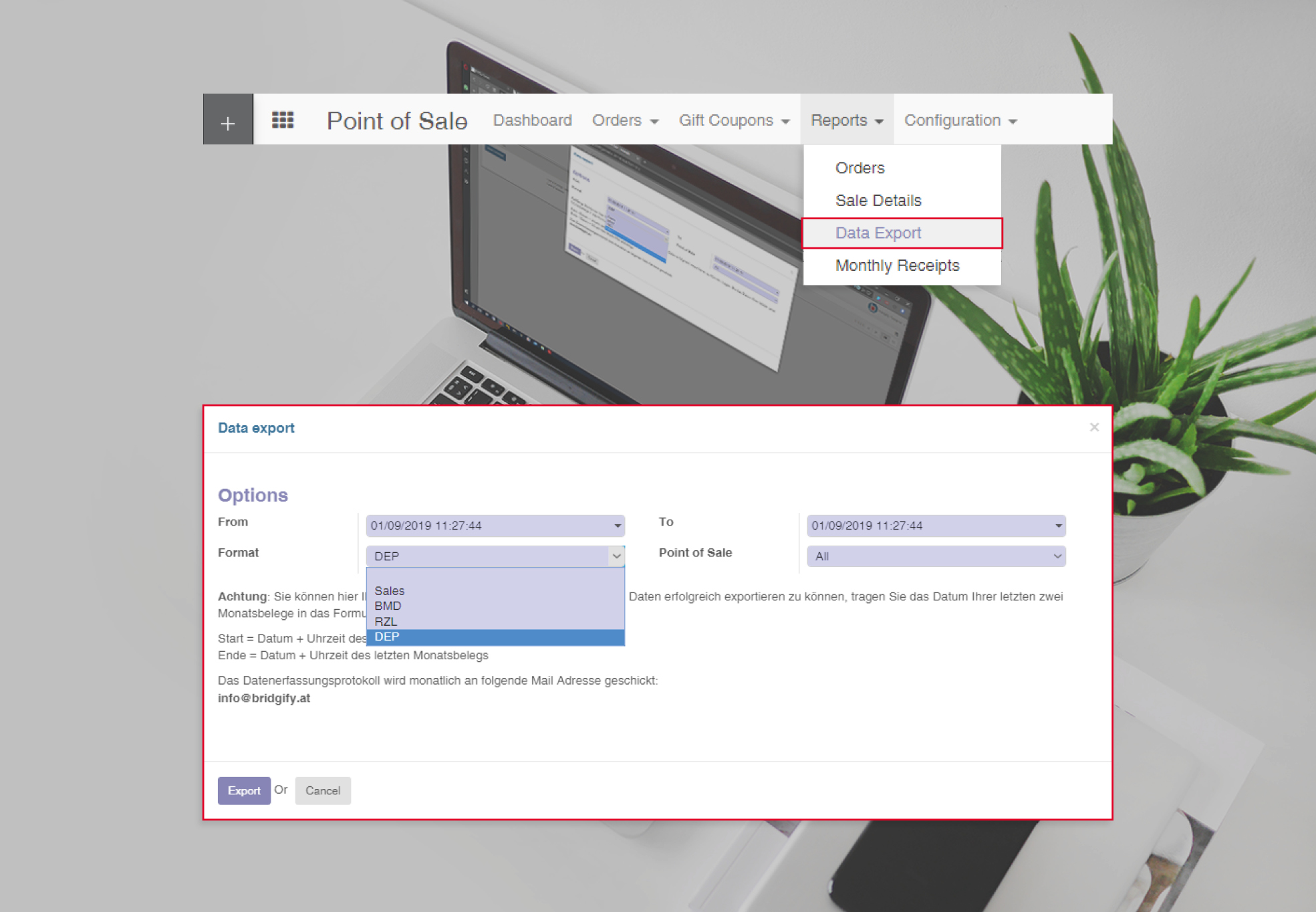Click the Format field label
This screenshot has height=912, width=1316.
click(238, 552)
